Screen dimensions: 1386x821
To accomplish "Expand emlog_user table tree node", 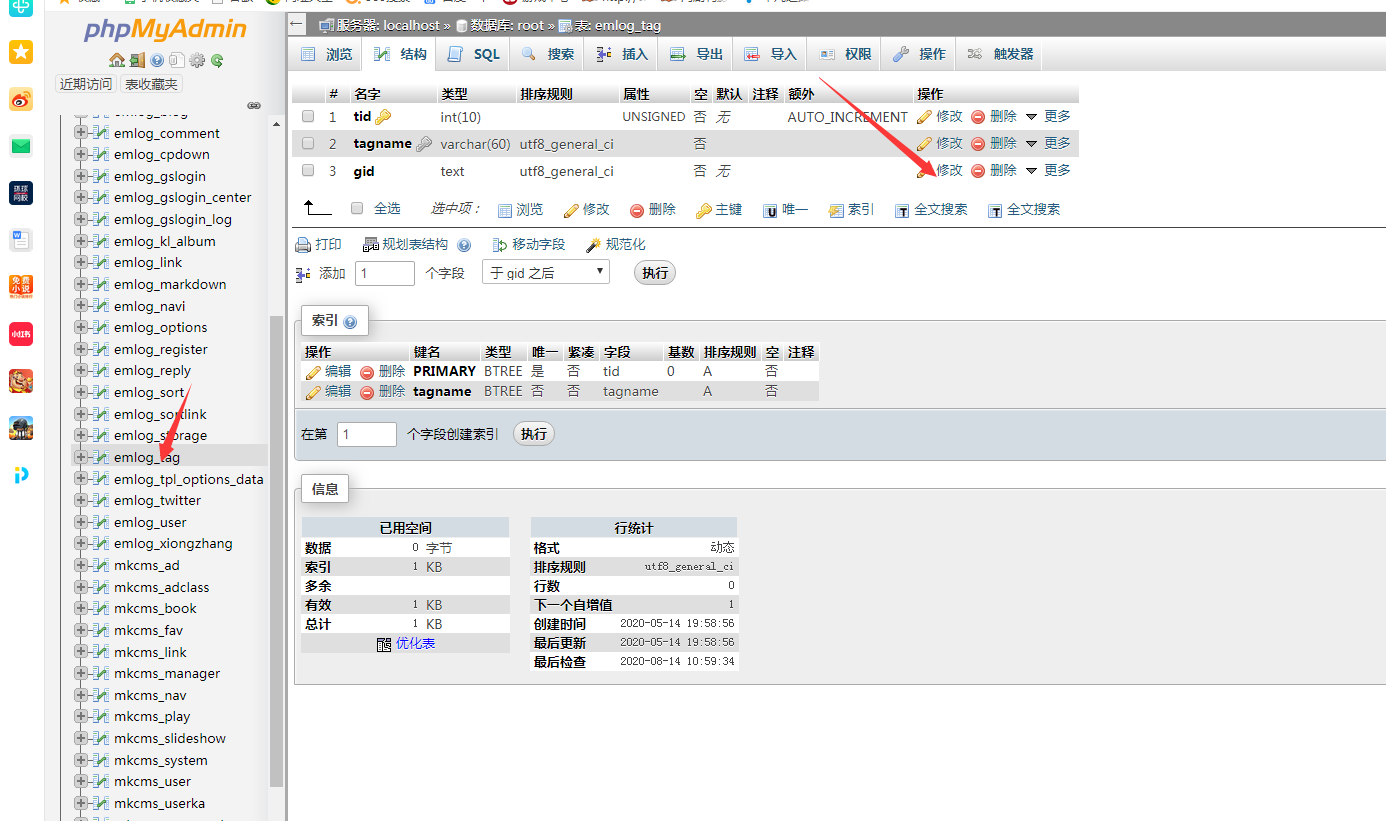I will pos(81,522).
